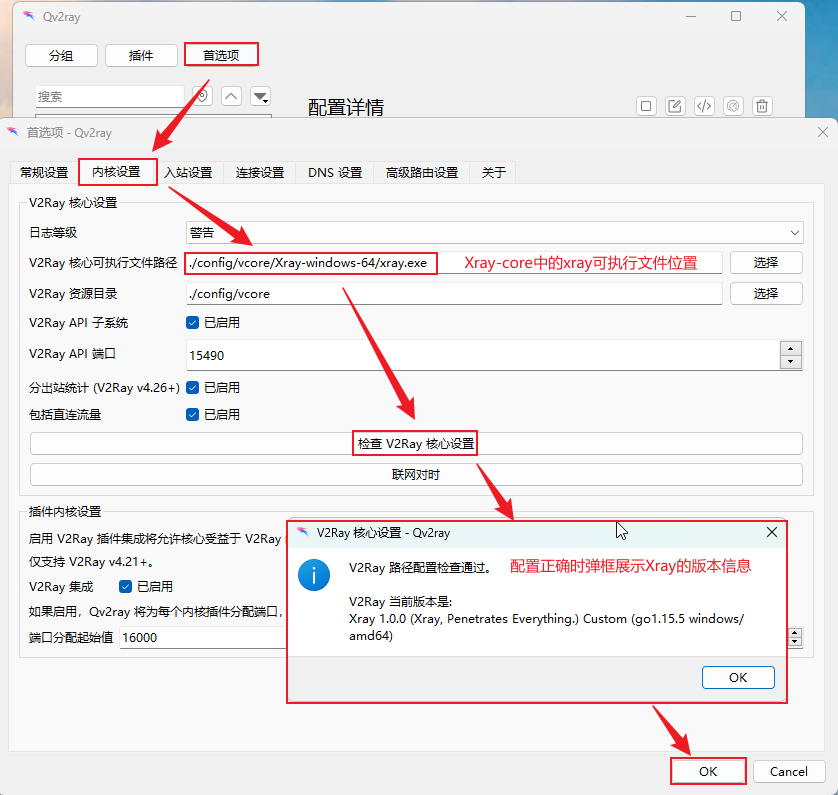This screenshot has height=795, width=838.
Task: Switch to the 入站设置 tab
Action: 189,172
